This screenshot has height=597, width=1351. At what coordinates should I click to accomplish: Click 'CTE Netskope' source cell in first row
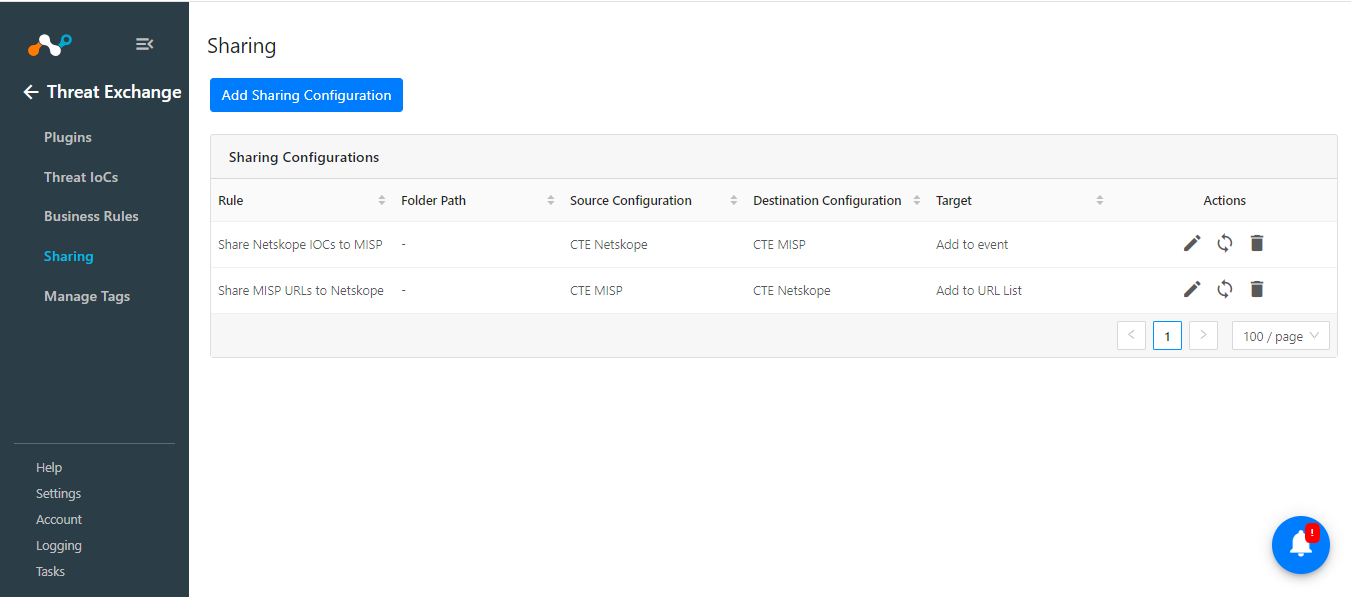coord(609,244)
